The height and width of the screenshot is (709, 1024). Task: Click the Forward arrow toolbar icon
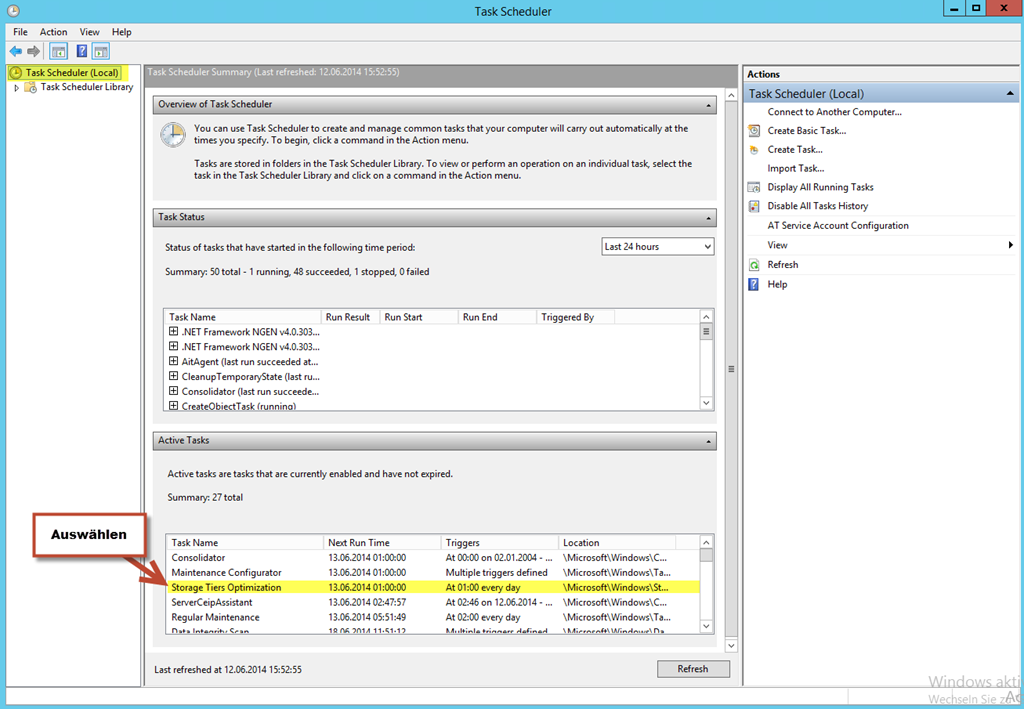[x=33, y=52]
